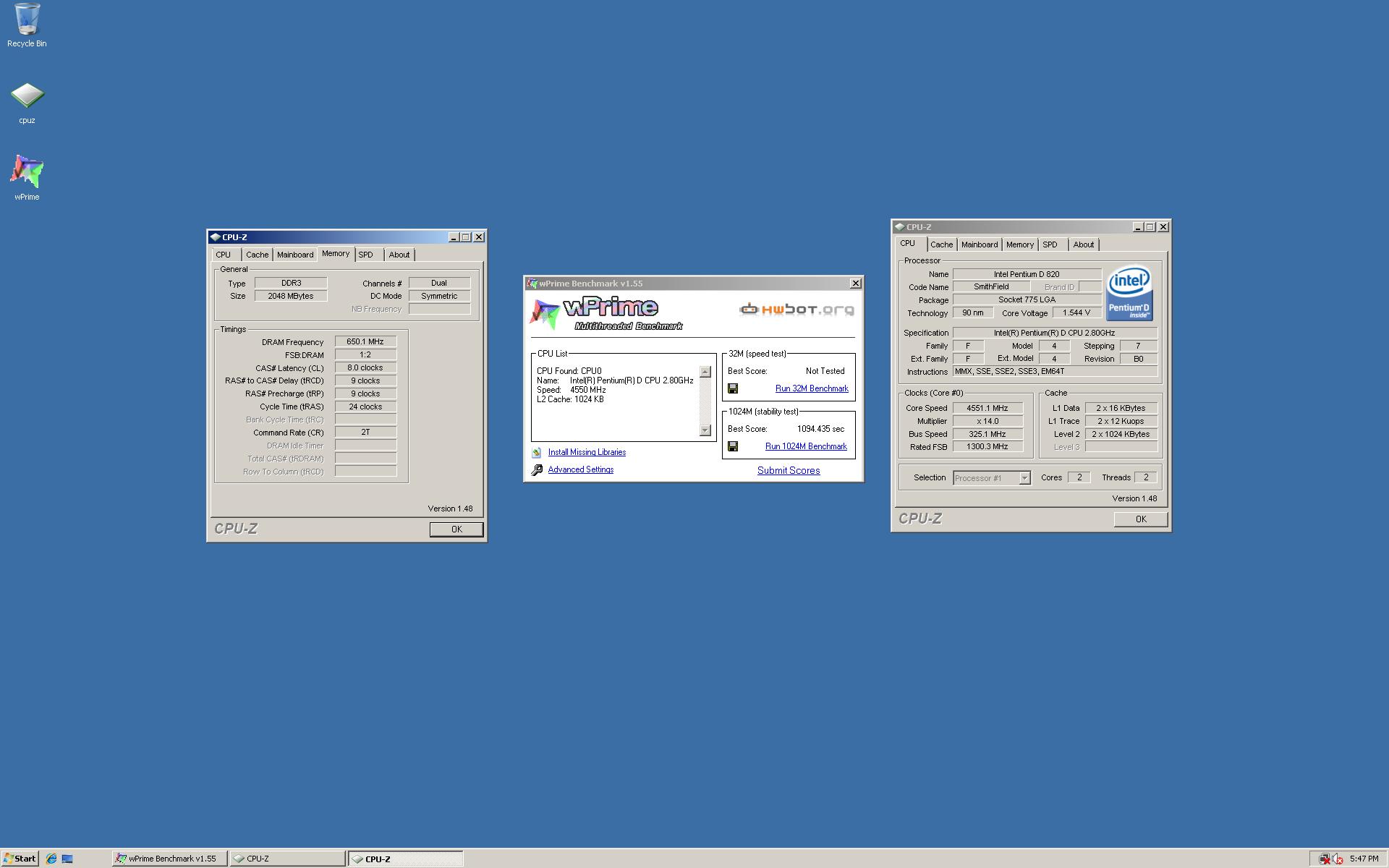Screen dimensions: 1389x868
Task: Click the Multiplier value x 14.0
Action: (x=987, y=421)
